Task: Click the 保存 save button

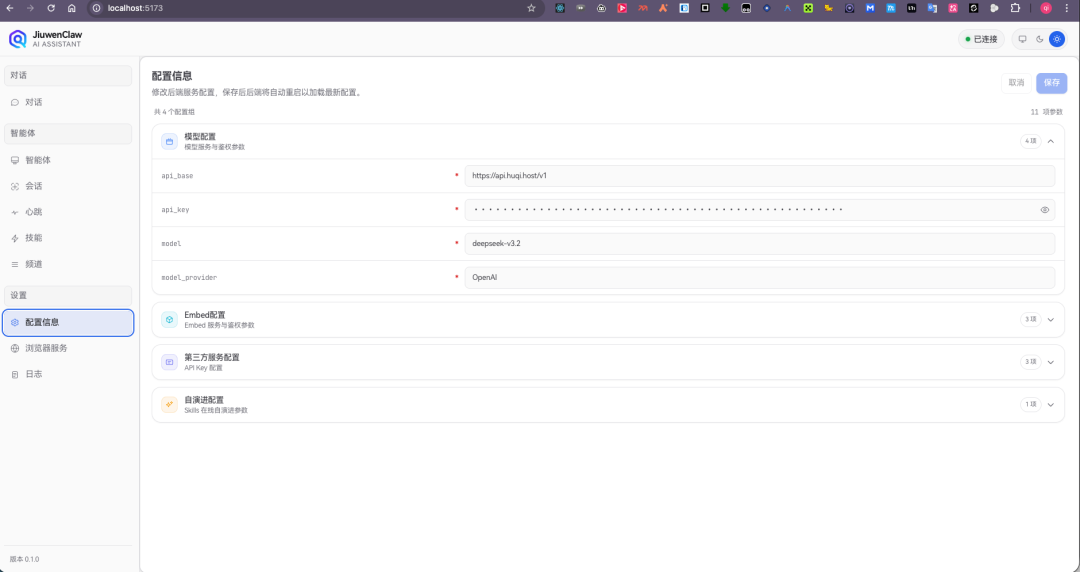Action: point(1052,83)
